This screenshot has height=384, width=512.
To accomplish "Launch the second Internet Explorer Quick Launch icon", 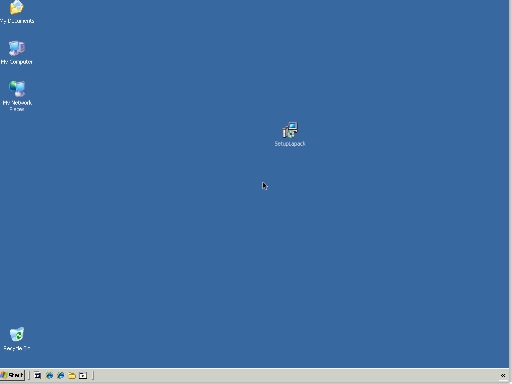I will pos(61,376).
